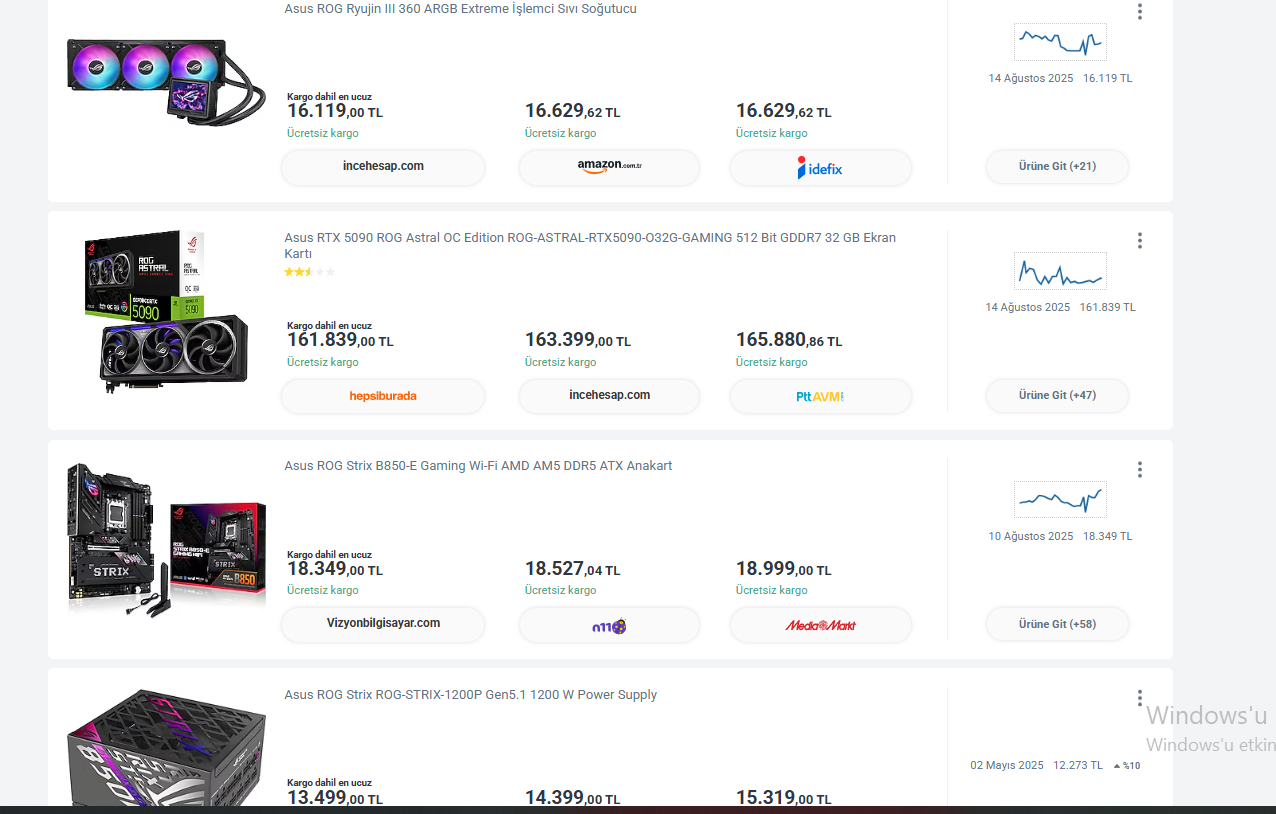
Task: Click the price history chart for RTX 5090
Action: [1060, 271]
